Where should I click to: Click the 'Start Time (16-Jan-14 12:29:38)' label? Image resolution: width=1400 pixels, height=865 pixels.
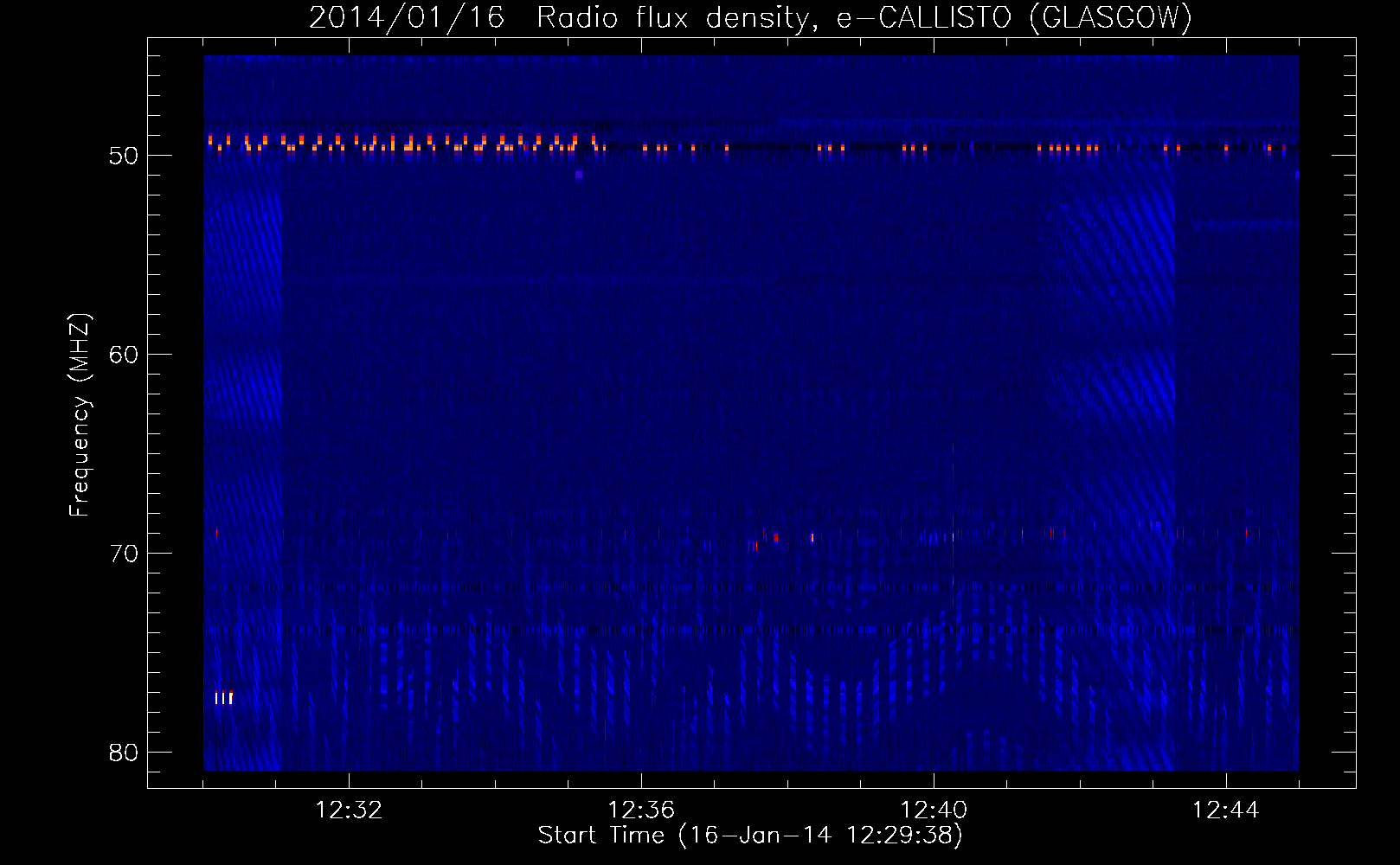pyautogui.click(x=750, y=836)
